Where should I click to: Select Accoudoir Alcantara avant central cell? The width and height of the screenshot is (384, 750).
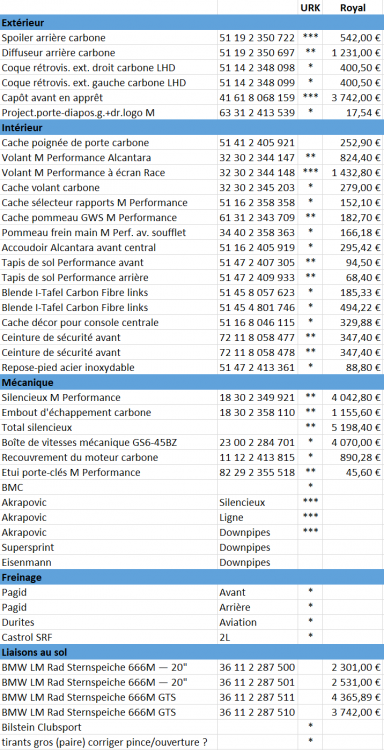click(109, 248)
